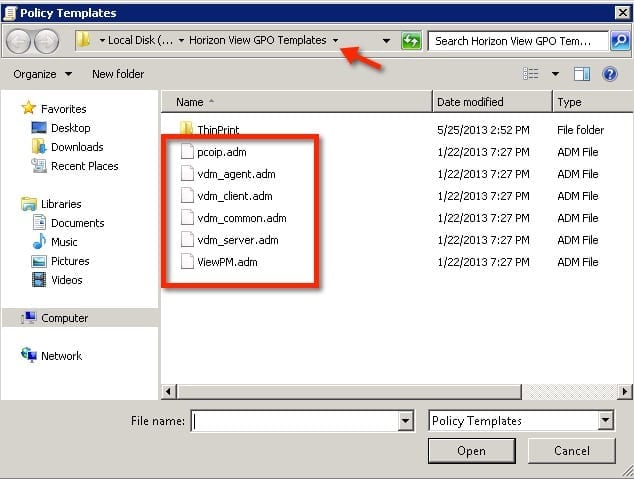
Task: Click the Forward navigation arrow
Action: point(46,41)
